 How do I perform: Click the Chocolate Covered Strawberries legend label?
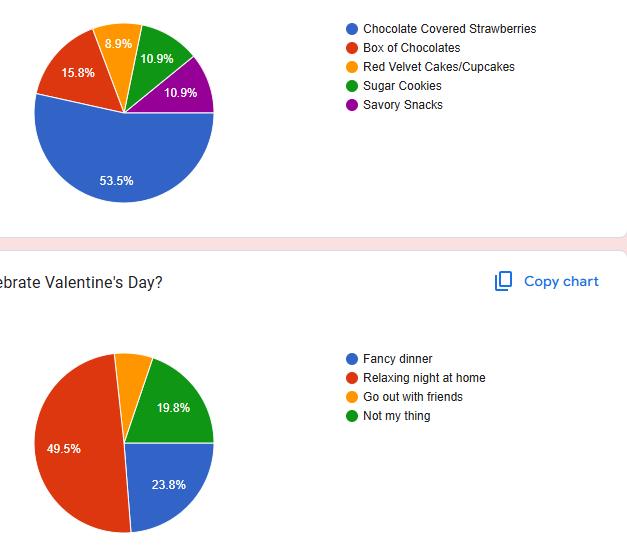[449, 29]
